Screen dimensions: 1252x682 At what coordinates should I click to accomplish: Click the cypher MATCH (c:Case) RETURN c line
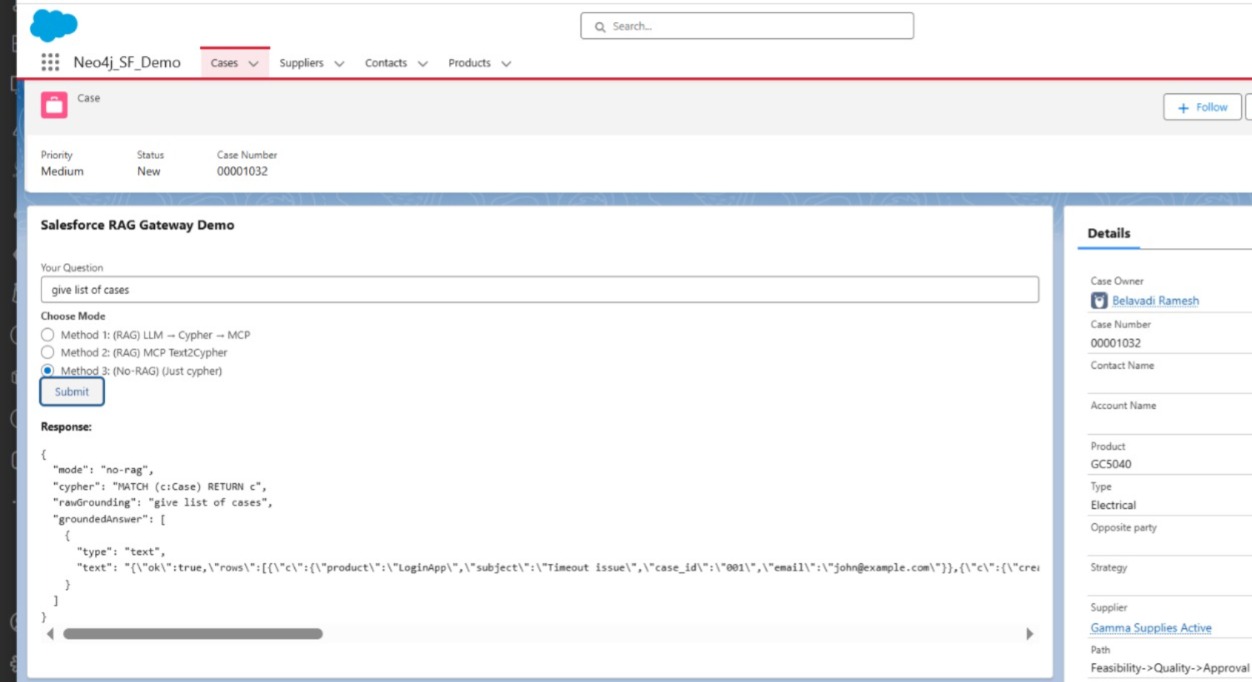pos(159,485)
